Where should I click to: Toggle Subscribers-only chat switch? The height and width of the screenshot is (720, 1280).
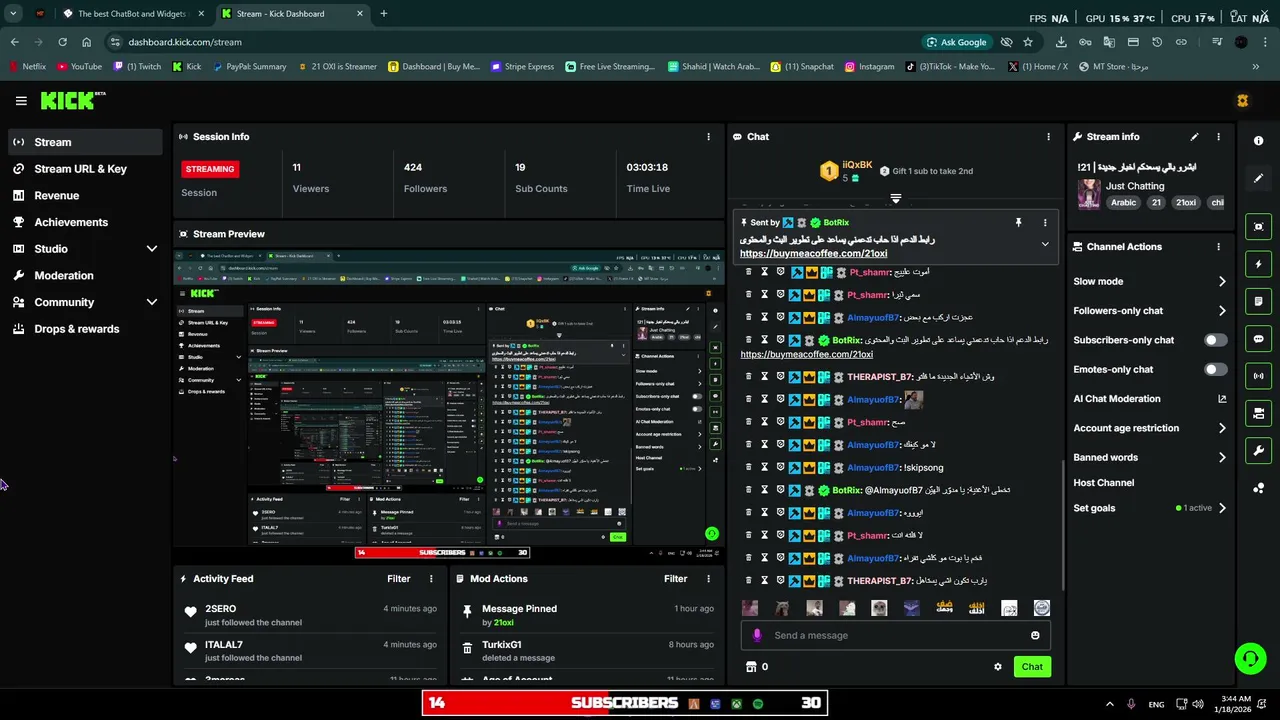point(1215,340)
